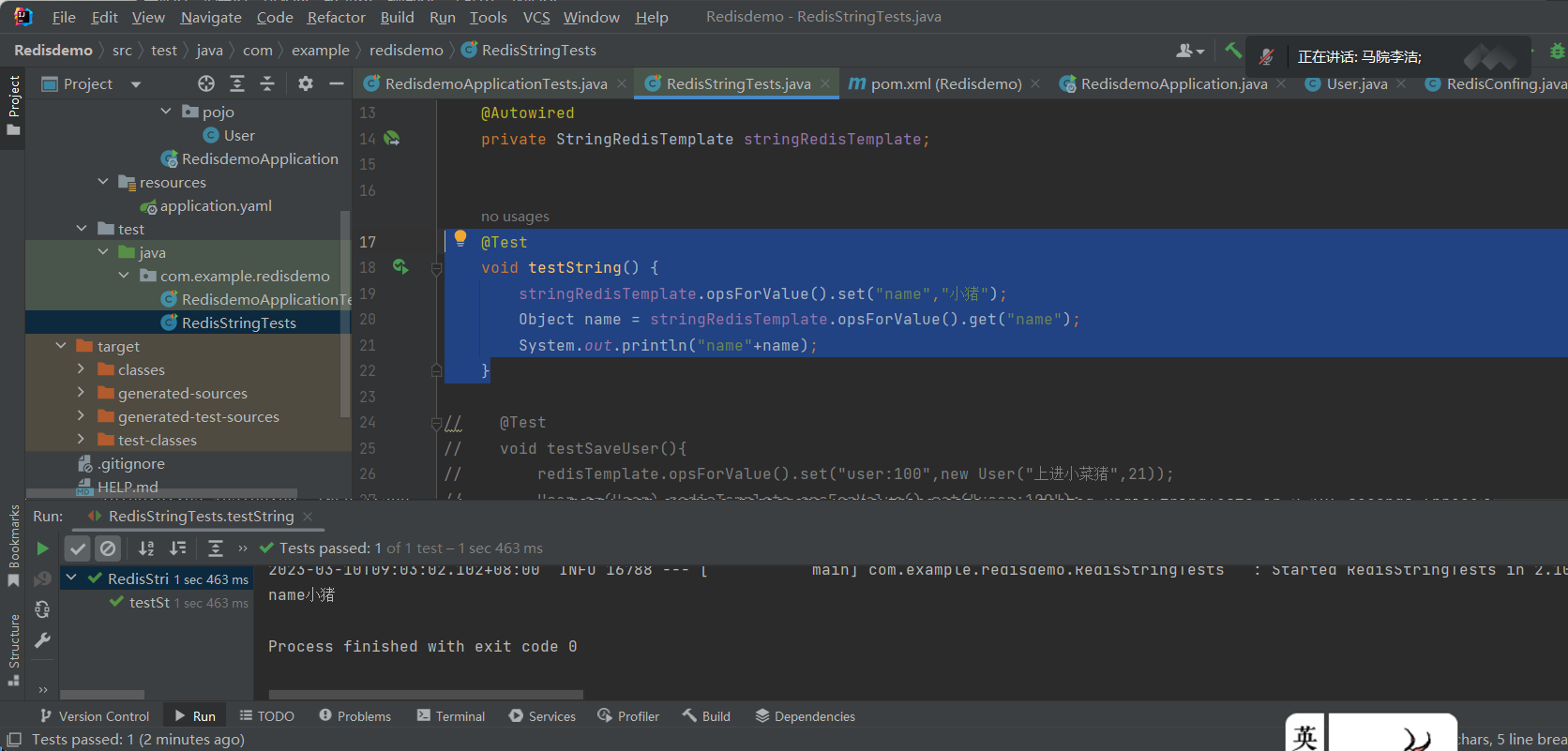Open Bookmarks side panel
Viewport: 1568px width, 751px height.
point(13,547)
